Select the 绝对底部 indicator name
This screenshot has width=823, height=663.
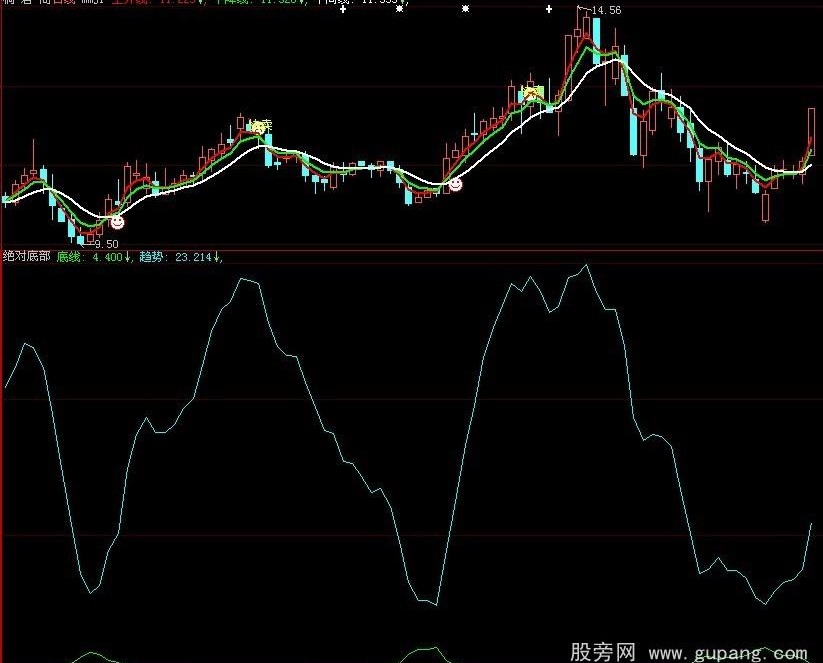tap(27, 256)
